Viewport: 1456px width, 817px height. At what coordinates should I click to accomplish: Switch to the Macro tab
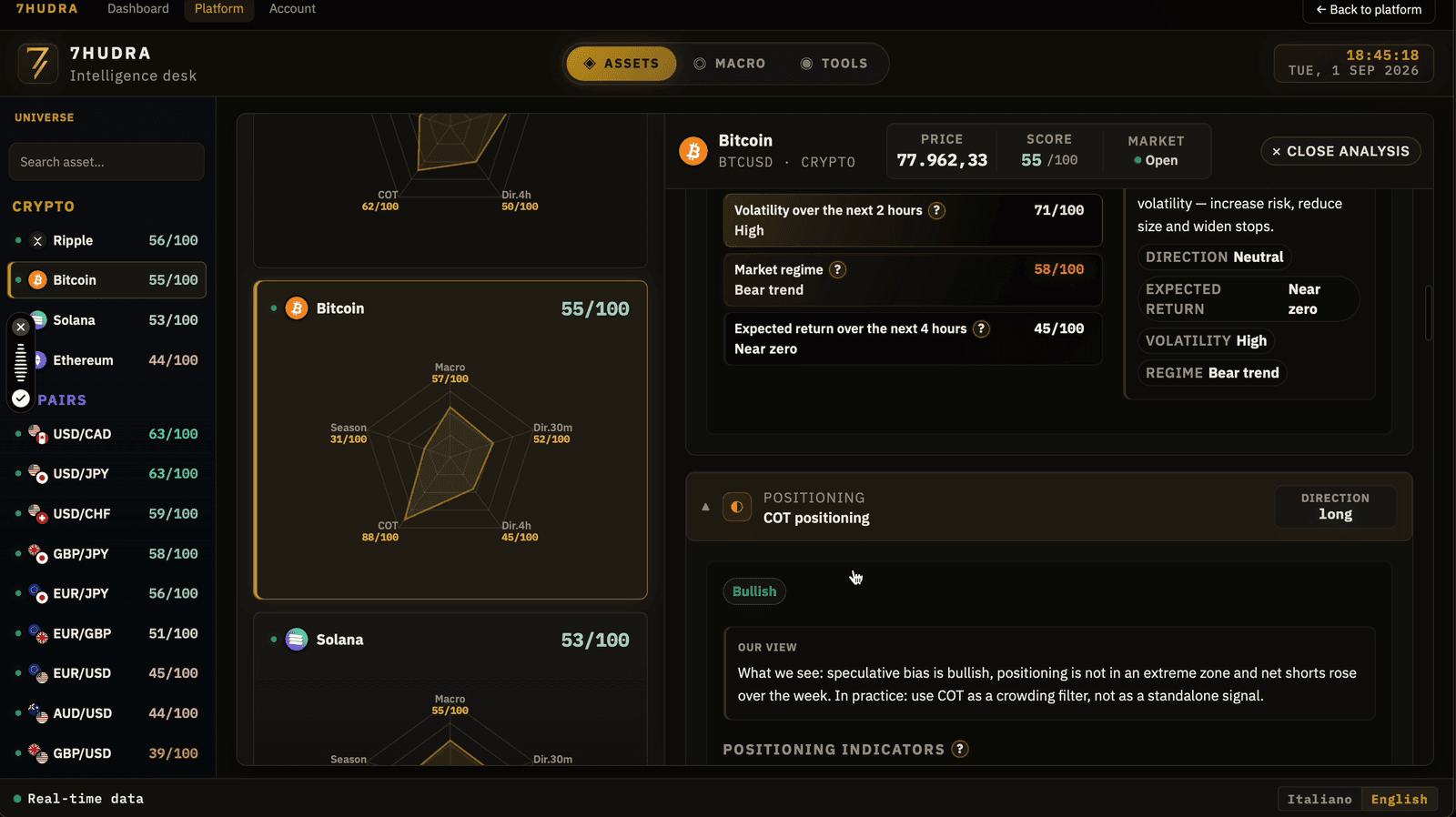(x=730, y=64)
